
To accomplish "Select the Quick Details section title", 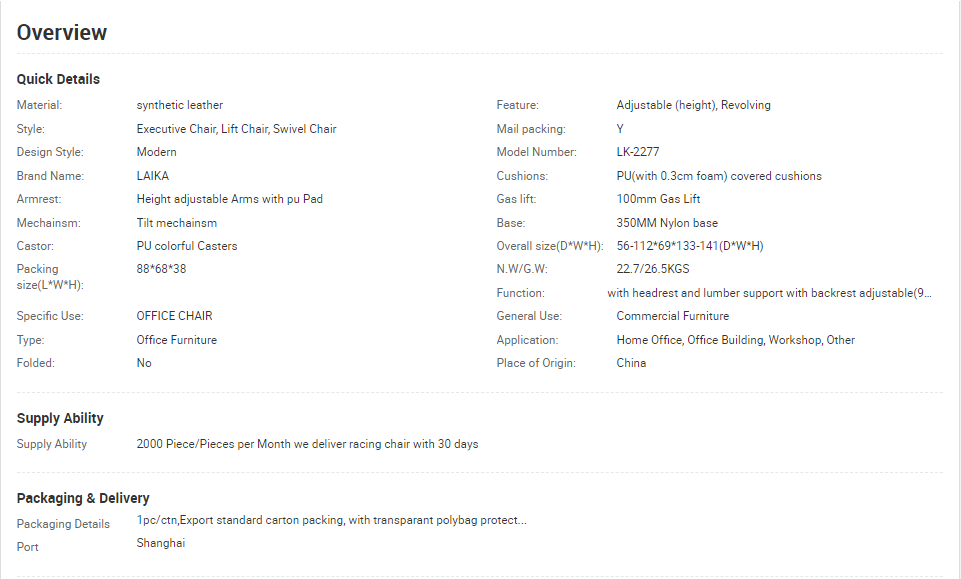I will point(58,79).
